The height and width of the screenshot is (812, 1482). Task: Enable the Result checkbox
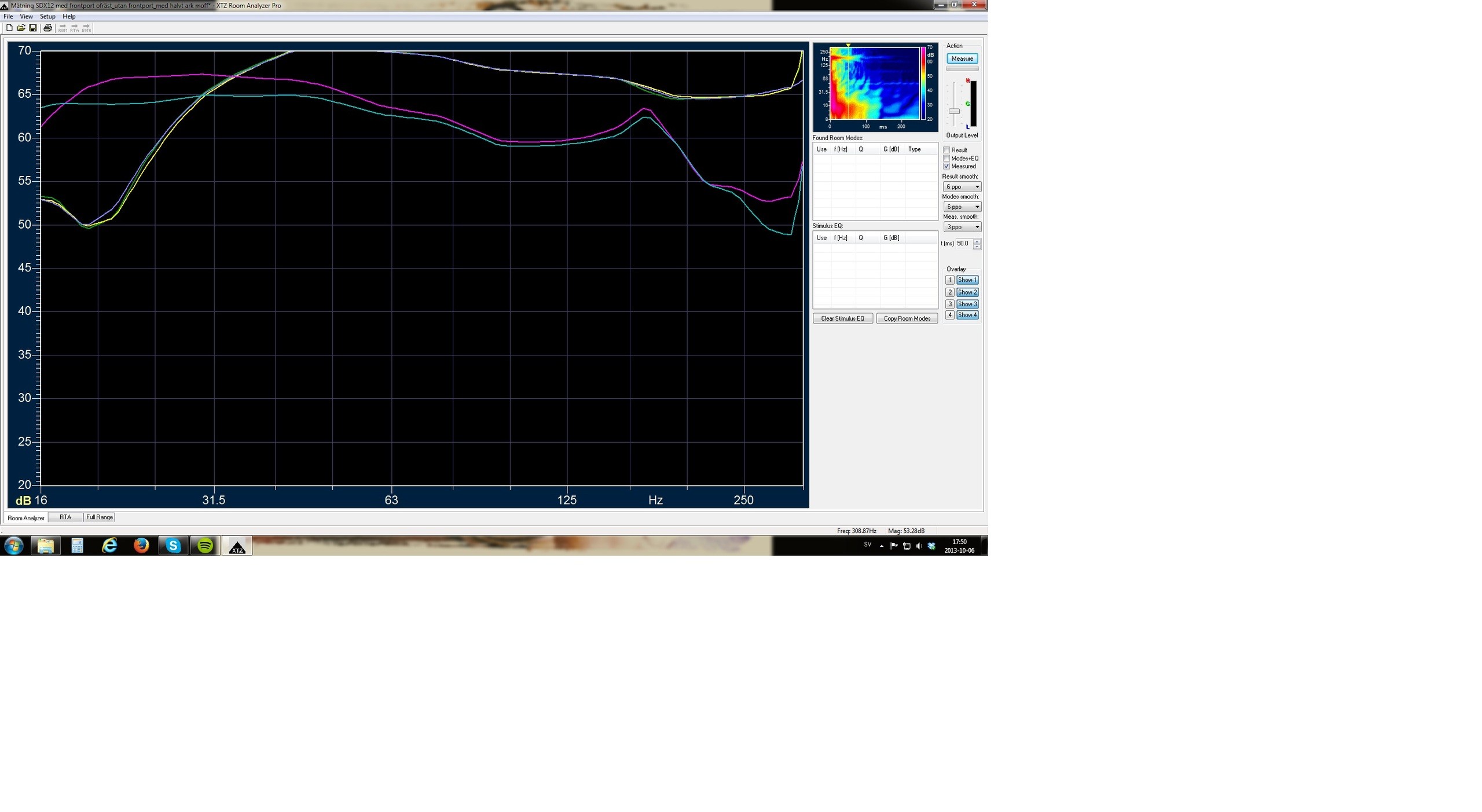947,150
